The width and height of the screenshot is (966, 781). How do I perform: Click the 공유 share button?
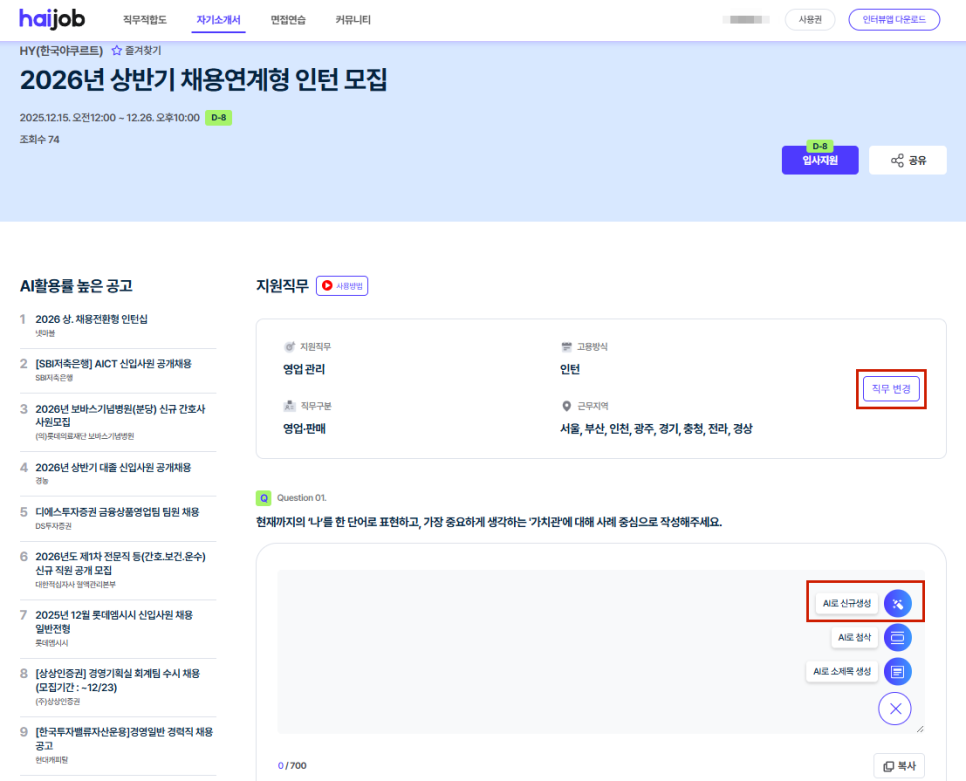coord(907,160)
